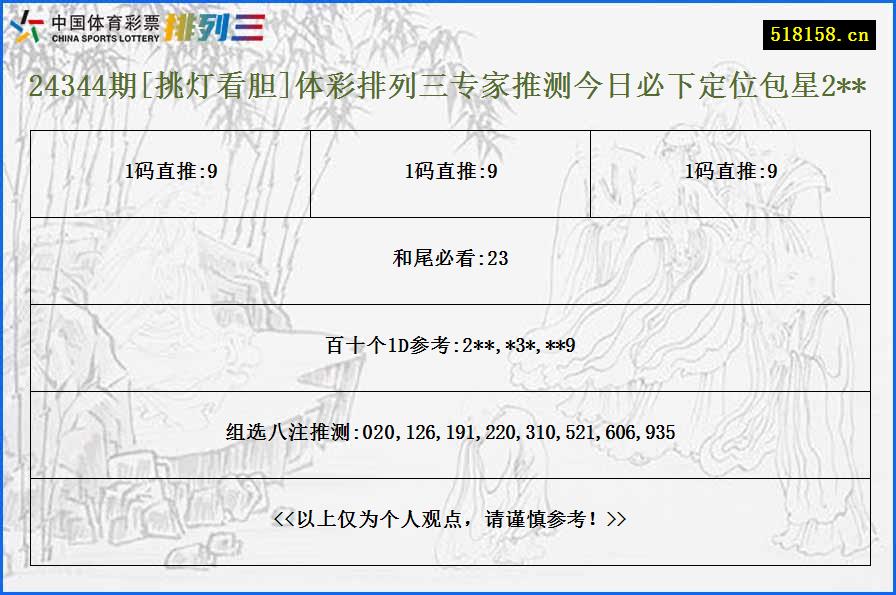Click the blue 排 character in the header logo
Screen dimensions: 896x595
(174, 30)
